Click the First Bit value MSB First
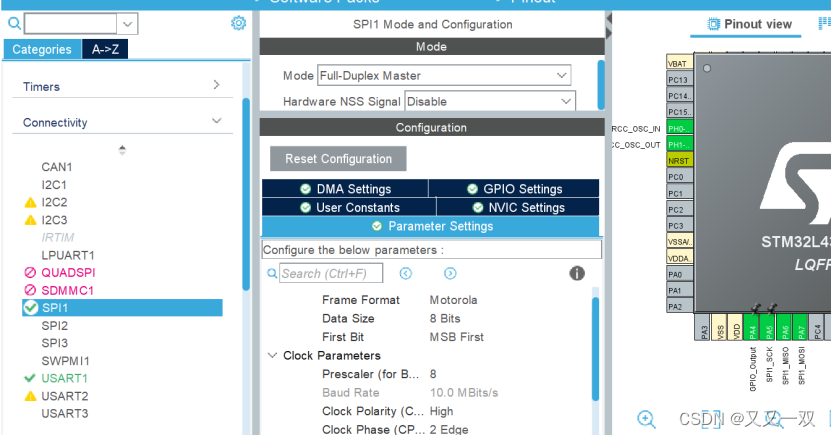Screen dimensions: 831x436 pyautogui.click(x=456, y=337)
